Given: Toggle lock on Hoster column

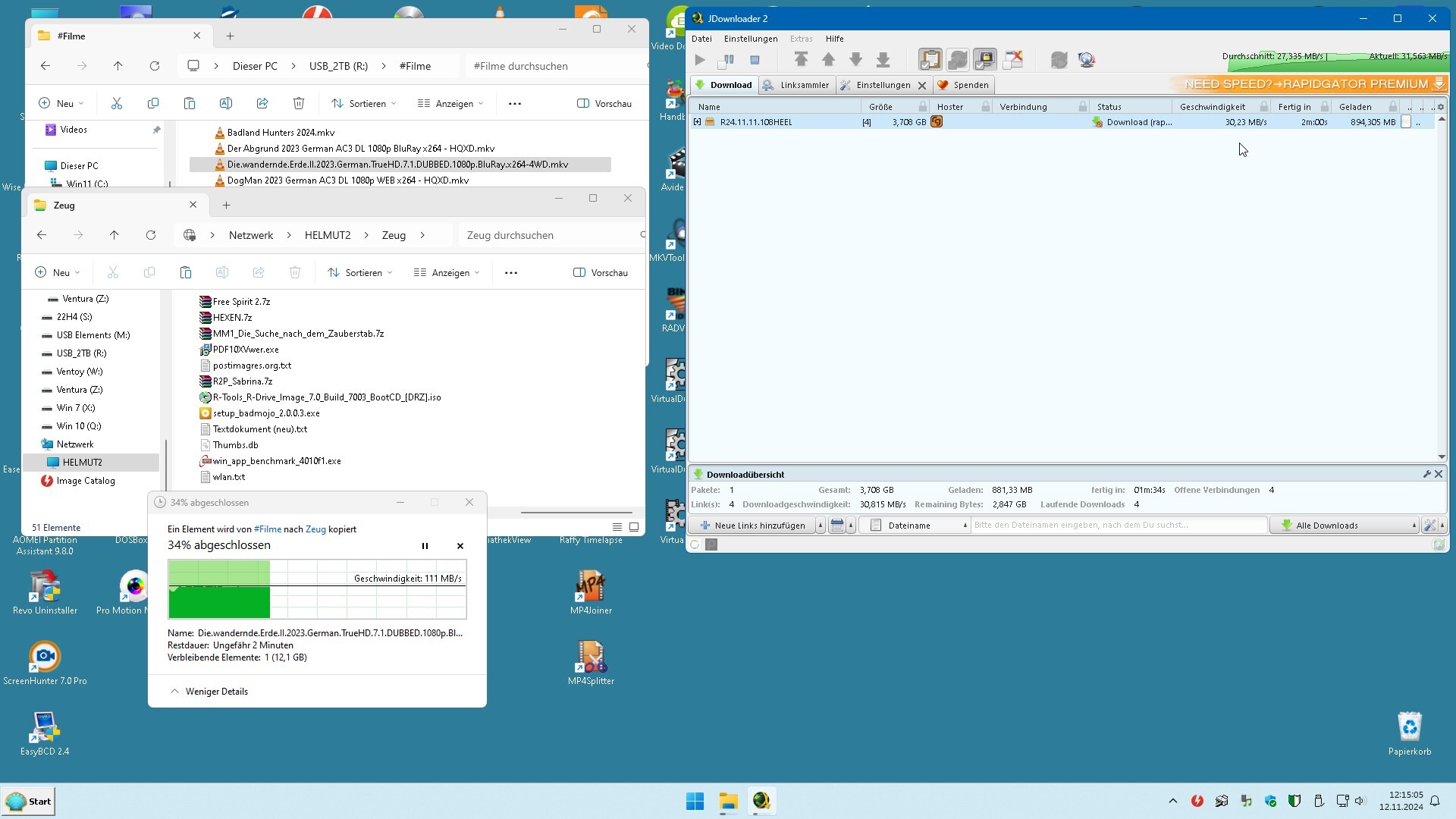Looking at the screenshot, I should 986,107.
